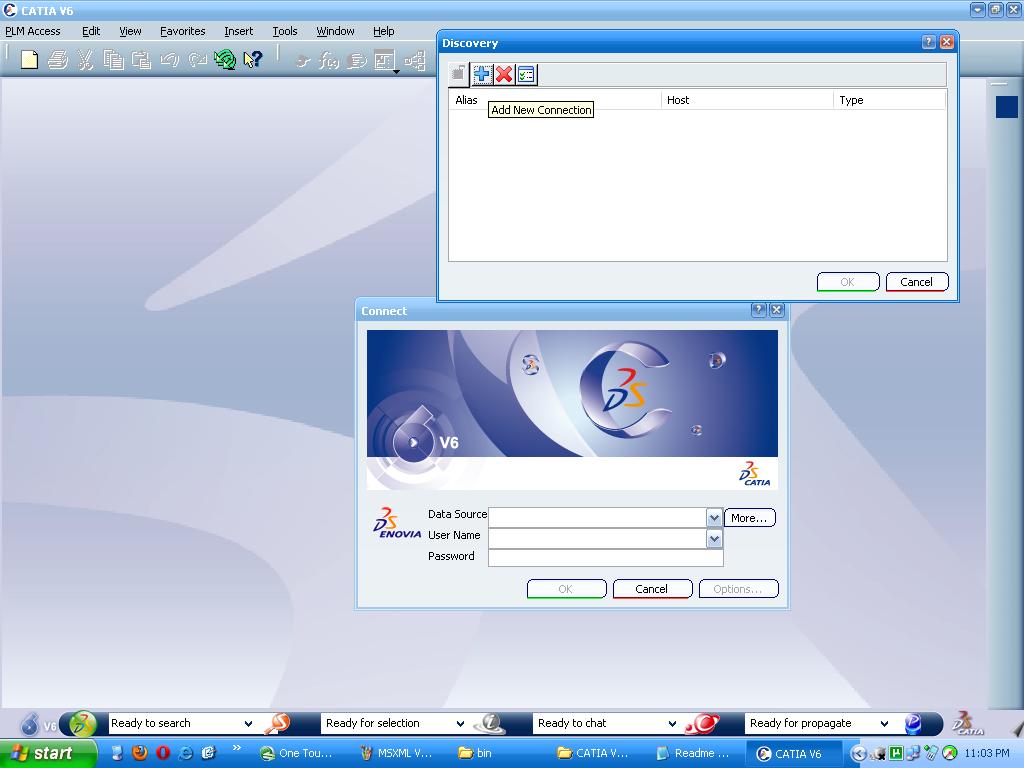Open the Edit menu

coord(91,31)
